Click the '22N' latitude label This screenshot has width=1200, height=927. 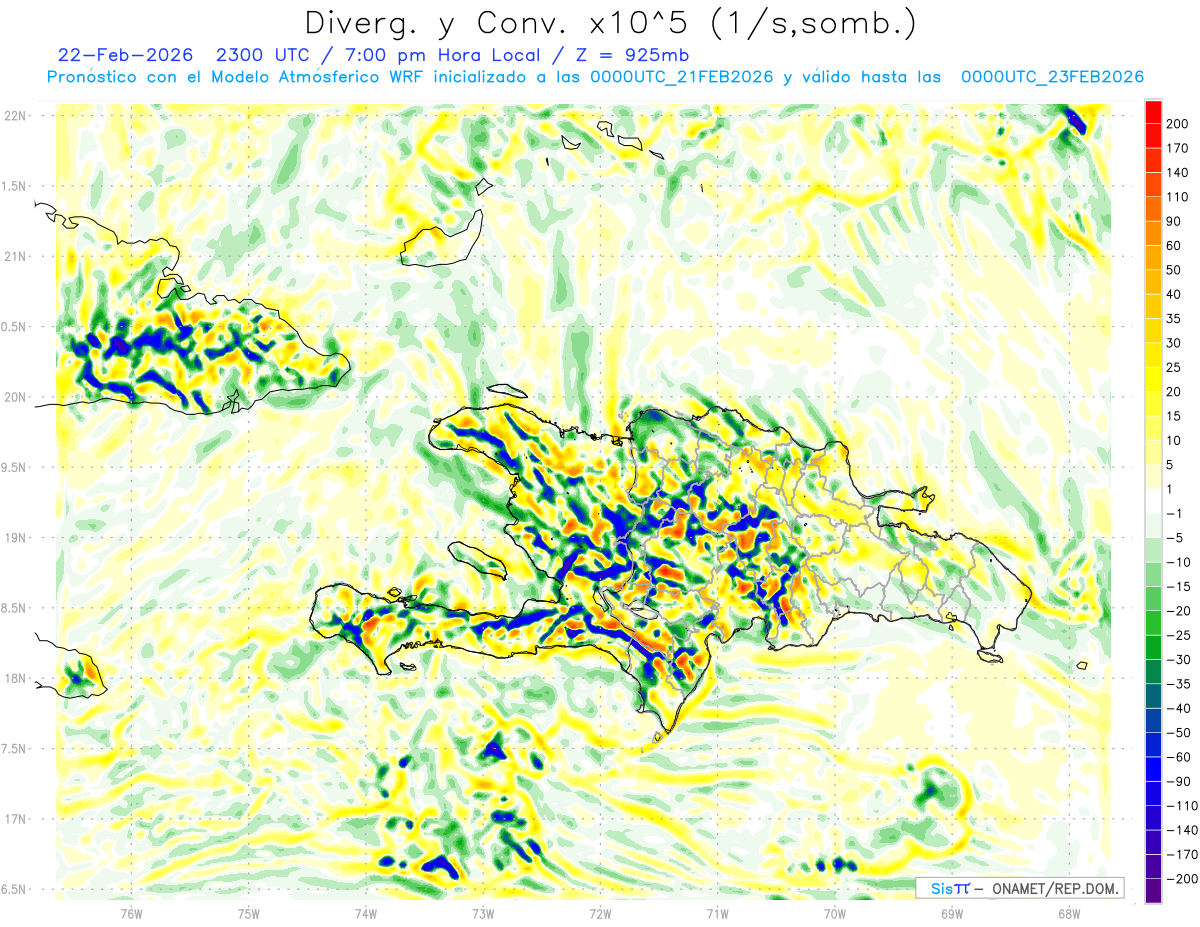tap(16, 116)
